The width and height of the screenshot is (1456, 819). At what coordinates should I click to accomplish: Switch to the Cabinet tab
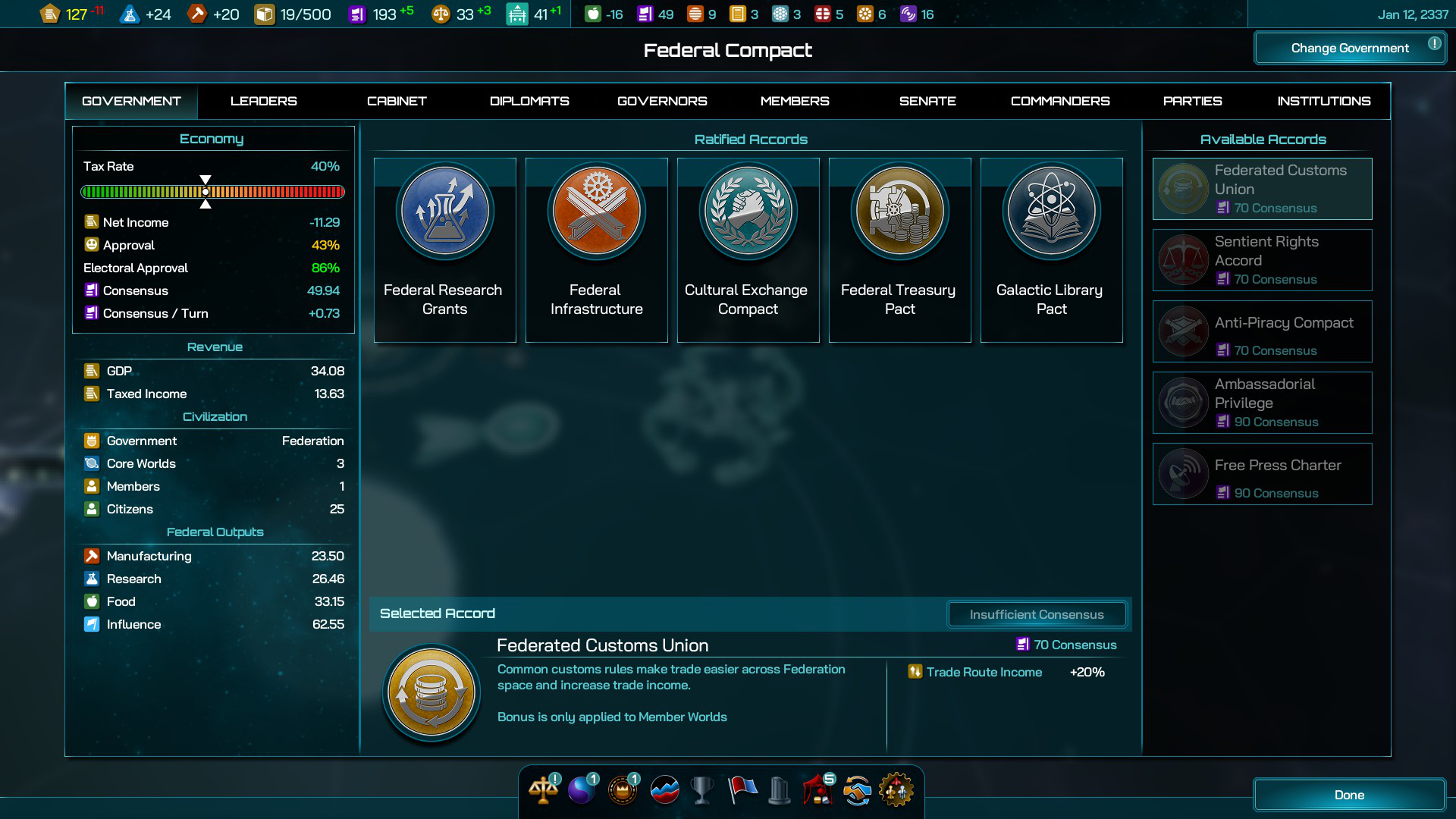click(x=397, y=101)
